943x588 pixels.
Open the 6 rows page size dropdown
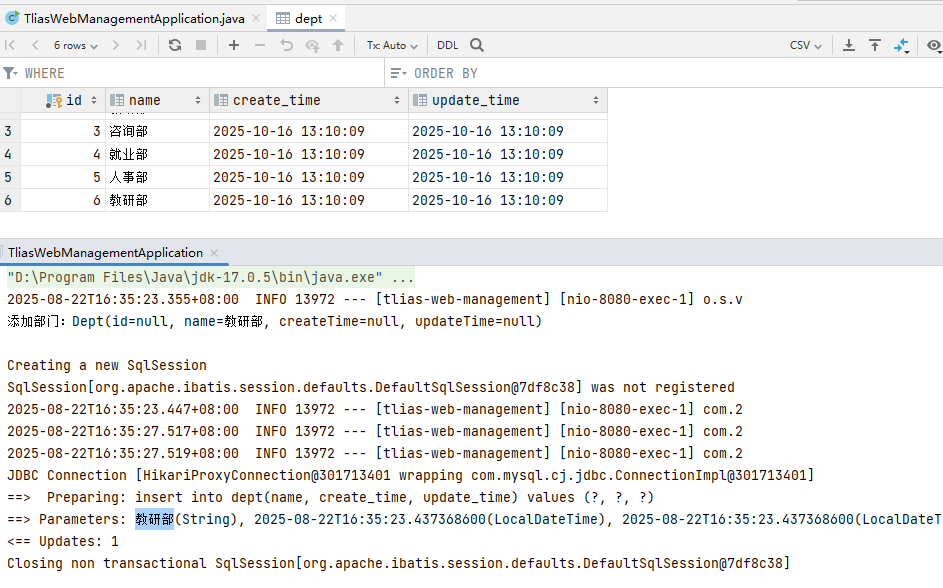75,45
